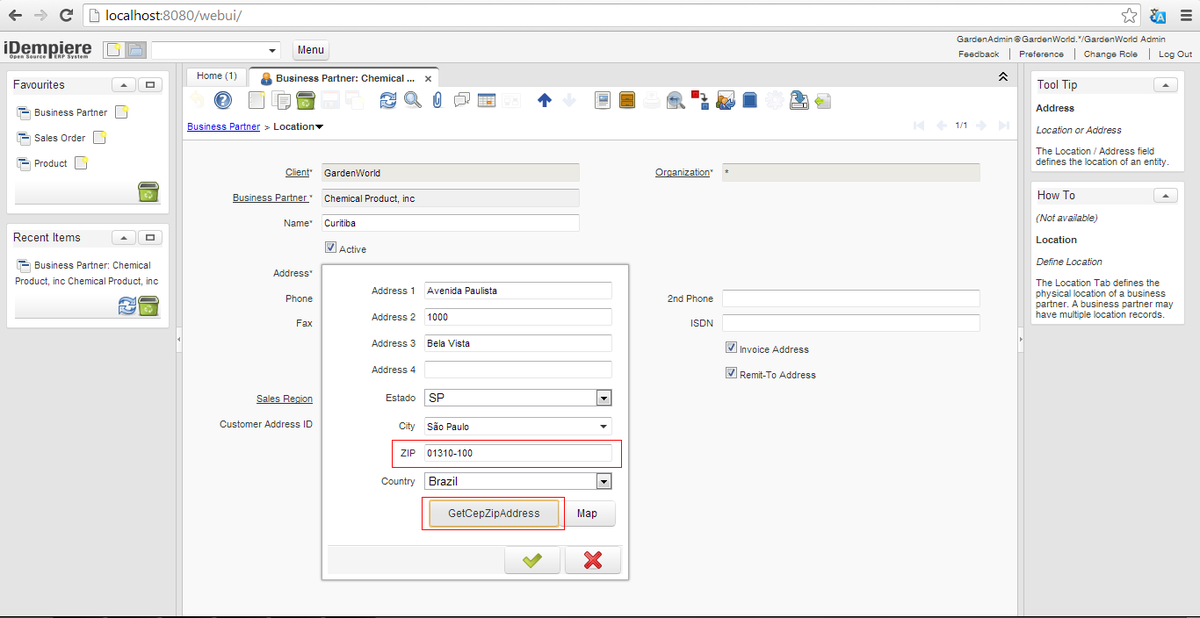Click the Refresh toolbar icon
Screen dimensions: 1200x618
[x=388, y=100]
